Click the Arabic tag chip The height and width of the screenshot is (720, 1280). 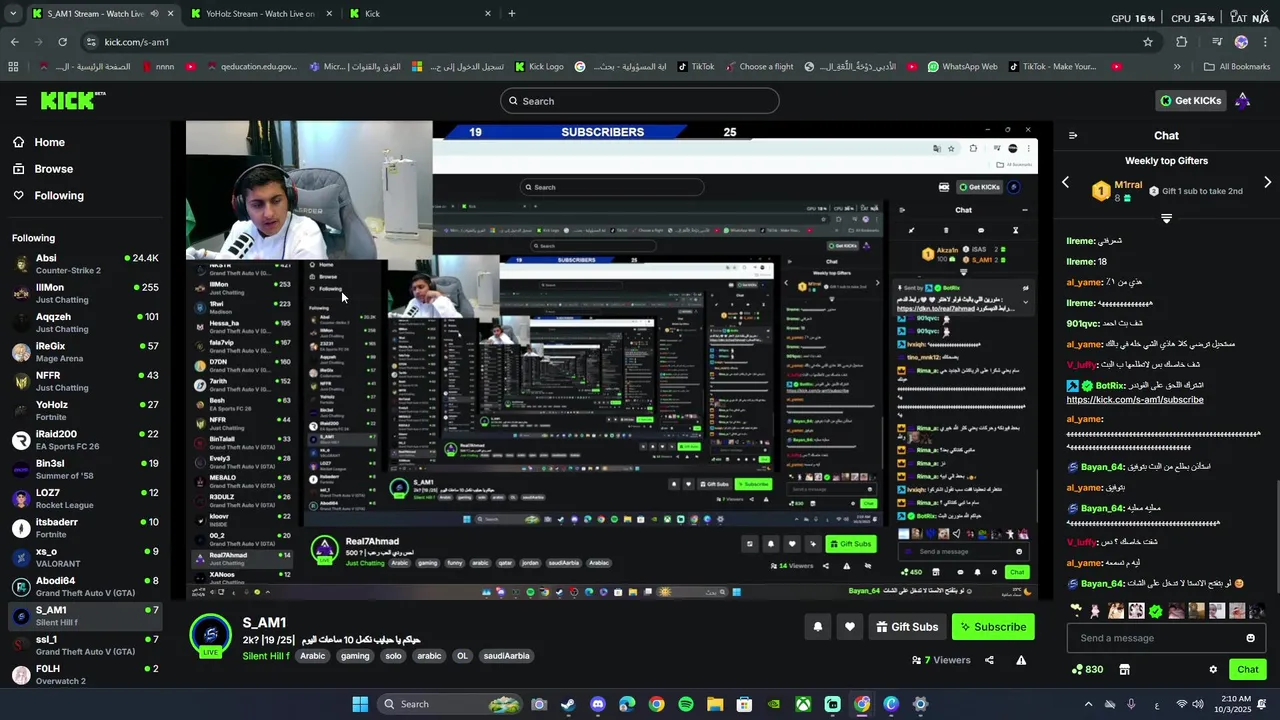point(313,656)
